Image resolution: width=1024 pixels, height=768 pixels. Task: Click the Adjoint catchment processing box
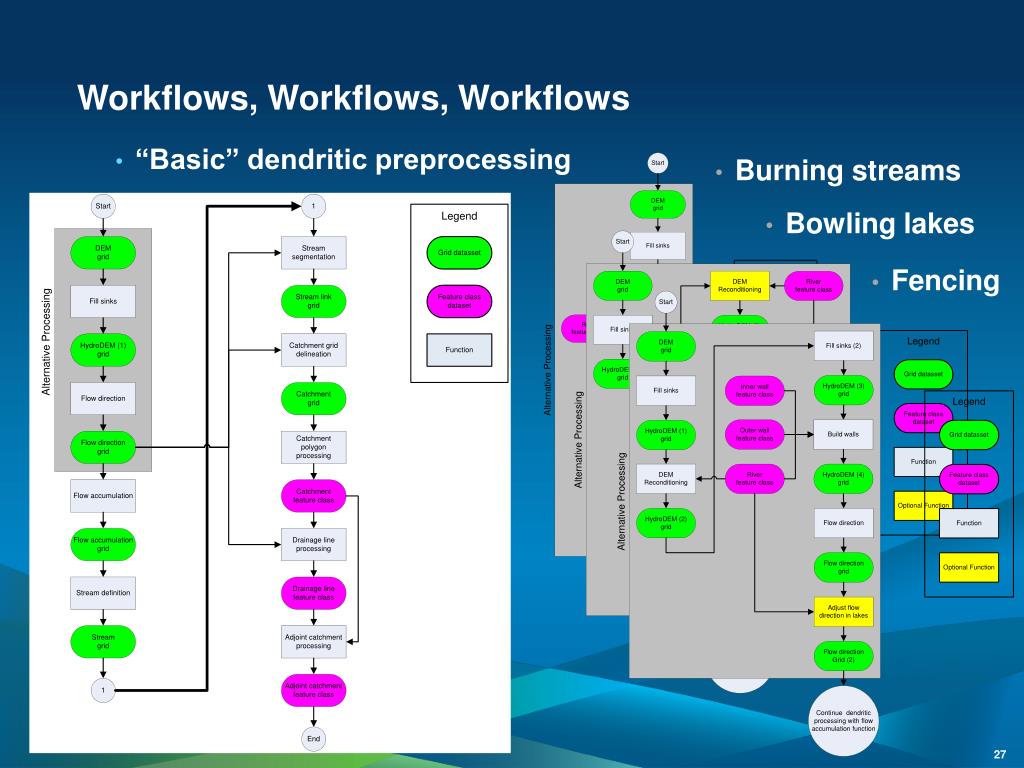313,641
